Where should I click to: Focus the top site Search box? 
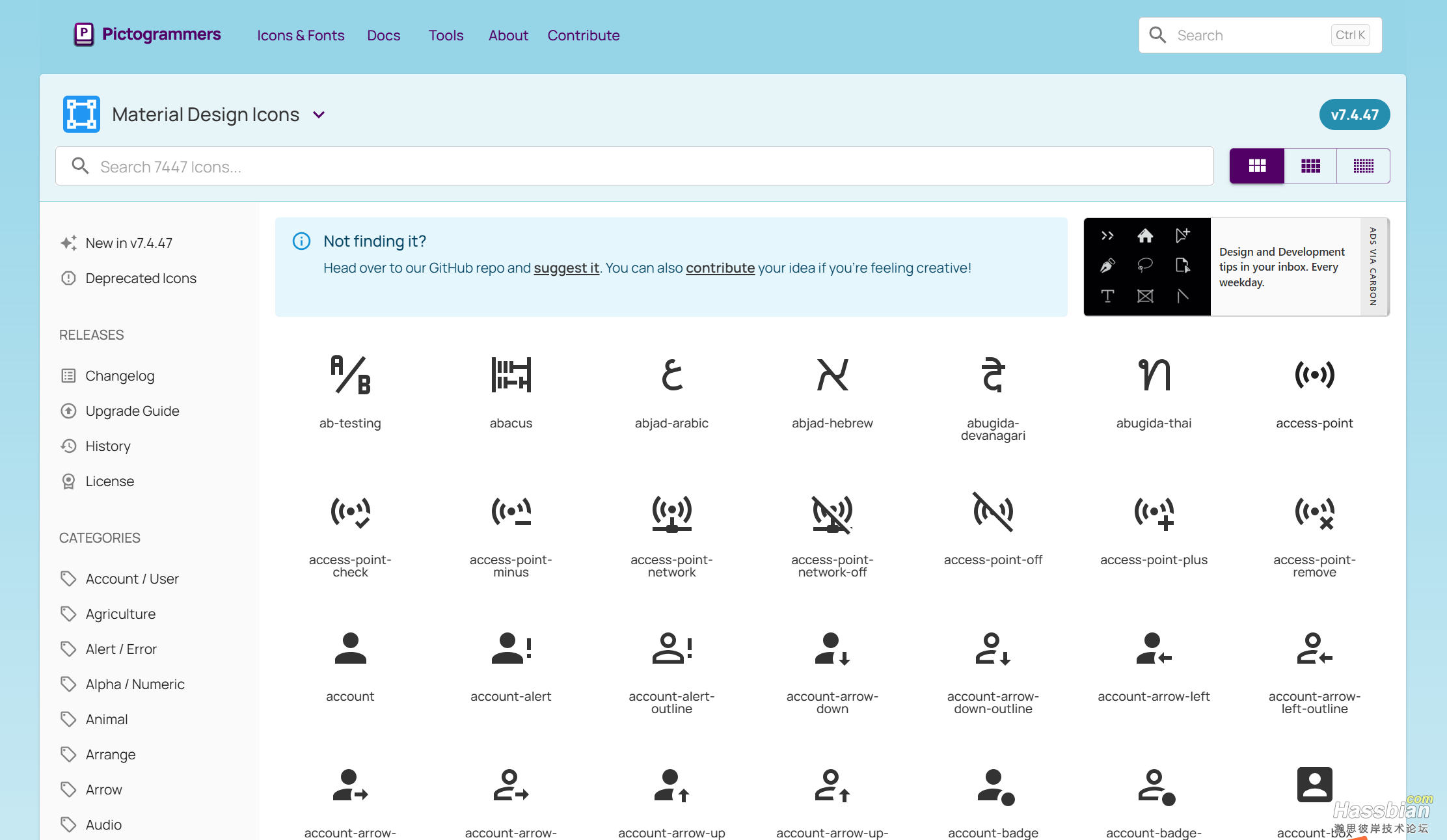click(1260, 35)
